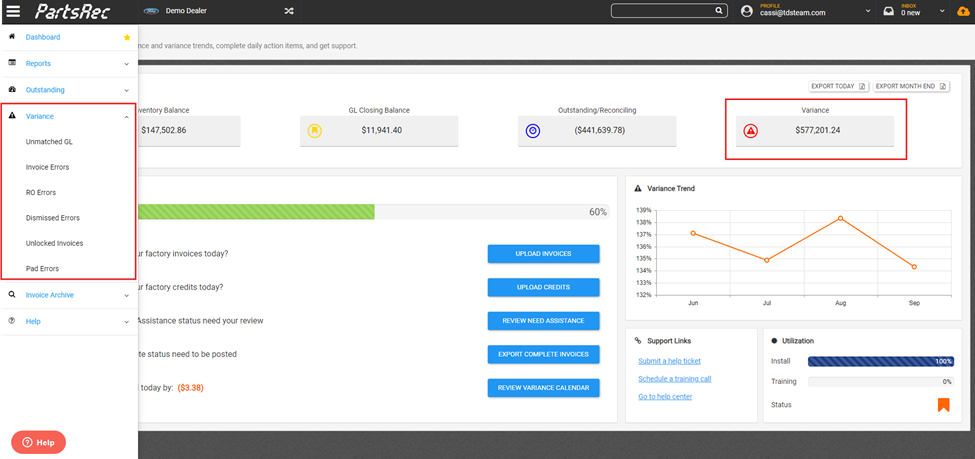The height and width of the screenshot is (459, 975).
Task: Click the Ford logo beside Demo Dealer
Action: tap(151, 11)
